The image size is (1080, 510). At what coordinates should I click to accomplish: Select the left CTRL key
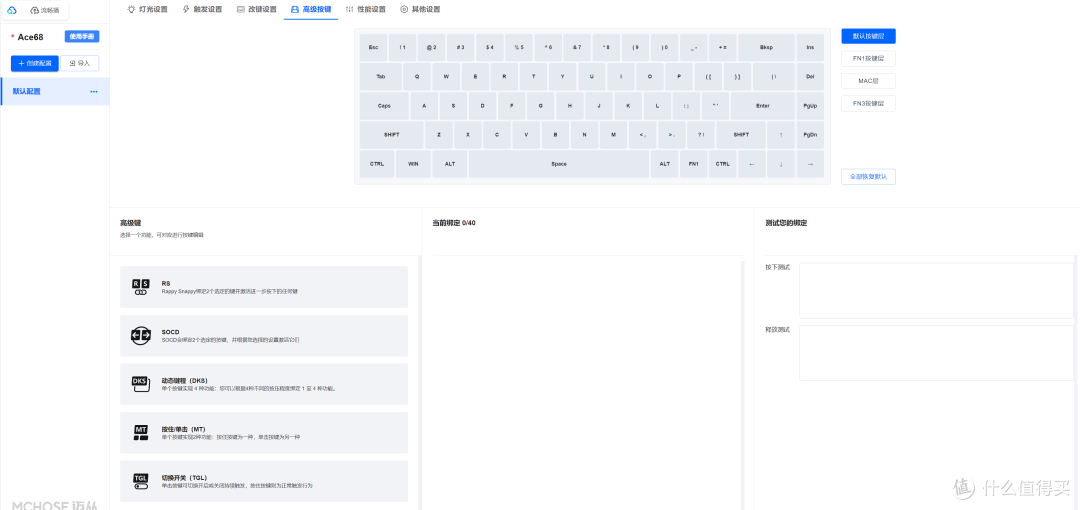[x=377, y=164]
